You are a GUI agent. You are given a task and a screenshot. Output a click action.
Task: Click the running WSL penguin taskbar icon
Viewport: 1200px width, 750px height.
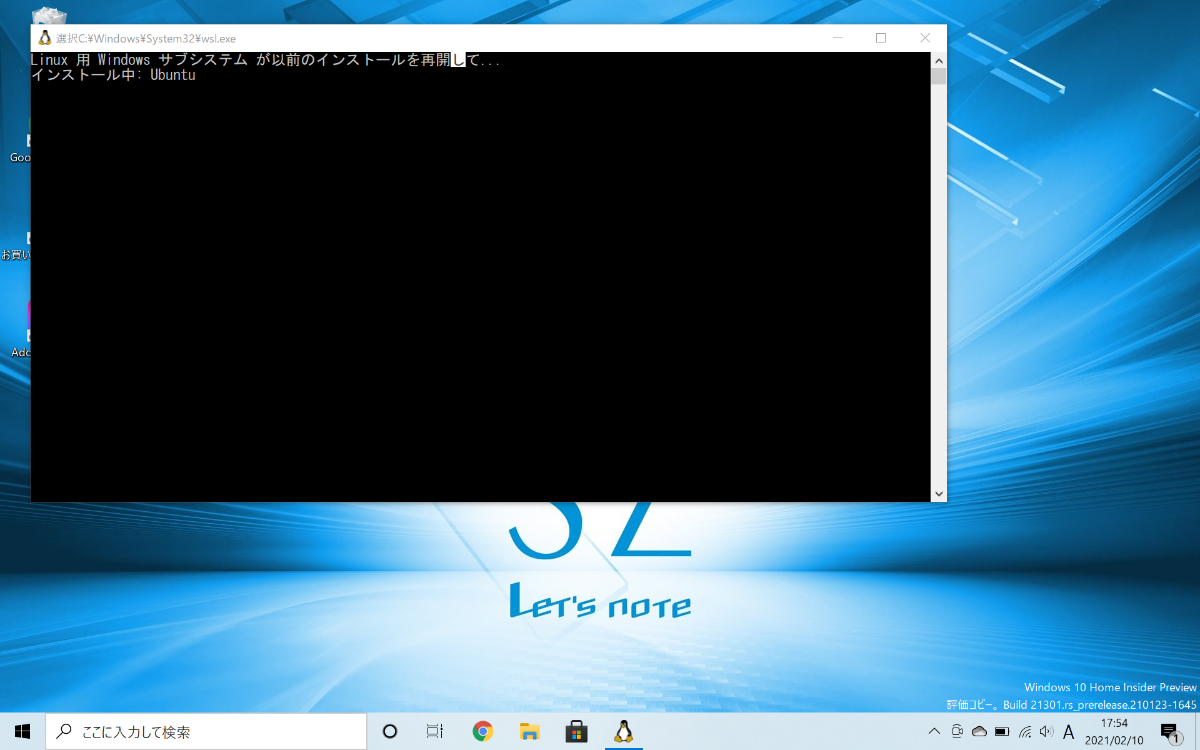click(623, 731)
